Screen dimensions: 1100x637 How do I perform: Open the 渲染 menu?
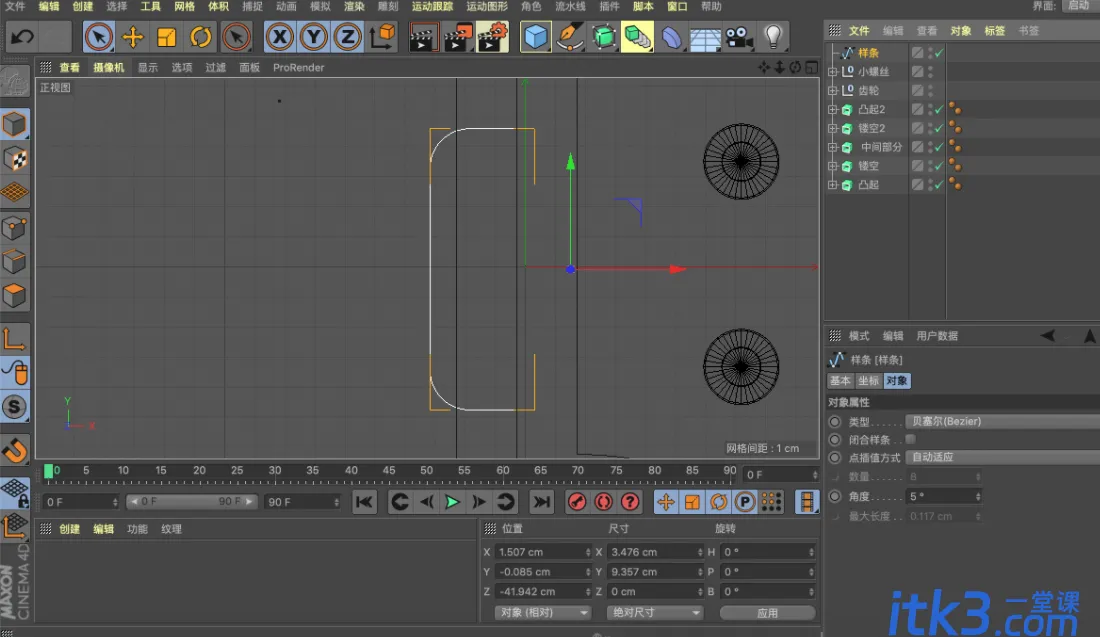point(354,6)
